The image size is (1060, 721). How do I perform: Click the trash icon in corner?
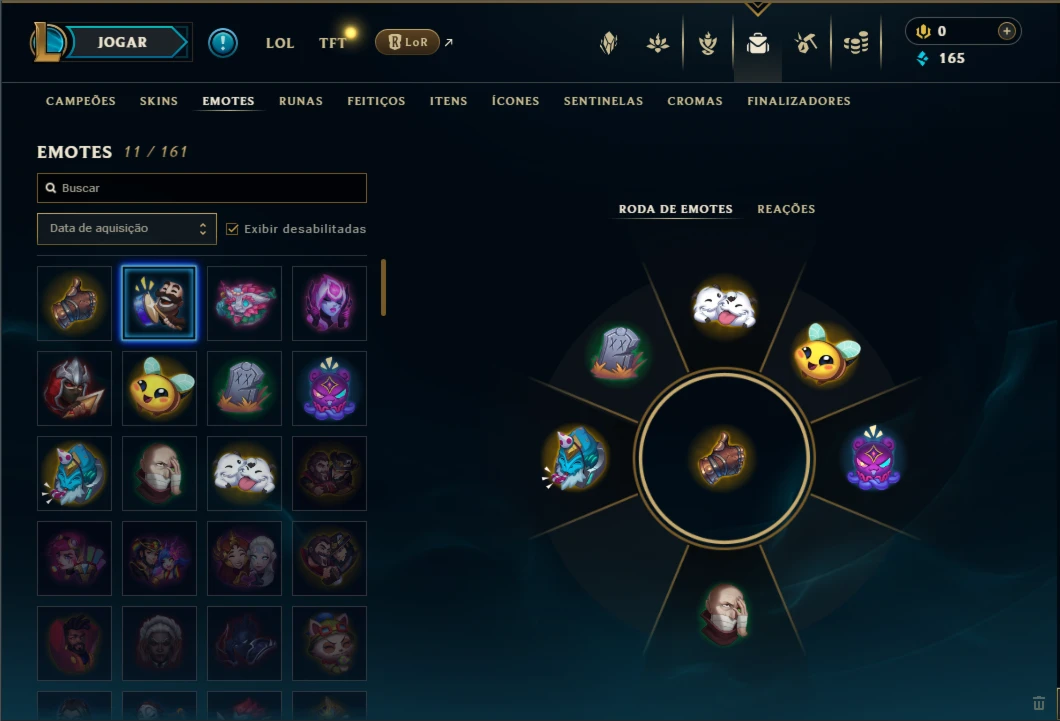[x=1039, y=703]
